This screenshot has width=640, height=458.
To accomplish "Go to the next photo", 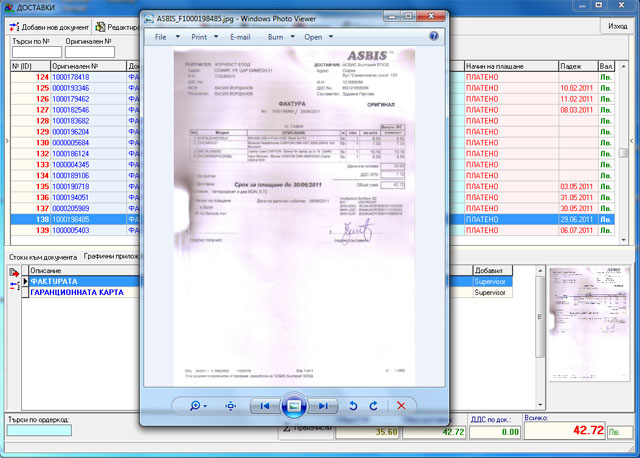I will (x=323, y=406).
